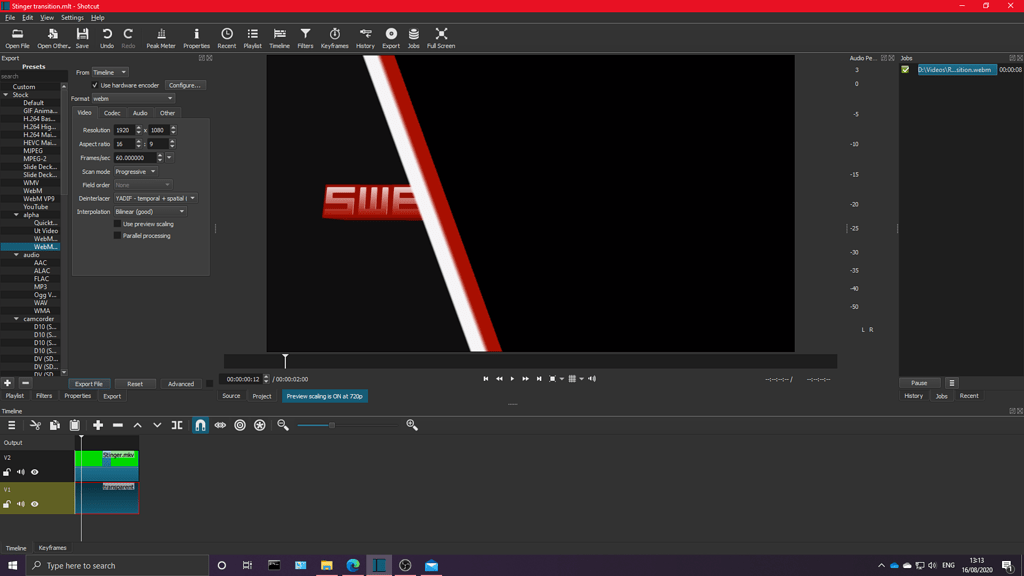Screen dimensions: 1024x576
Task: Open the Keyframes panel from toolbar
Action: [x=334, y=38]
